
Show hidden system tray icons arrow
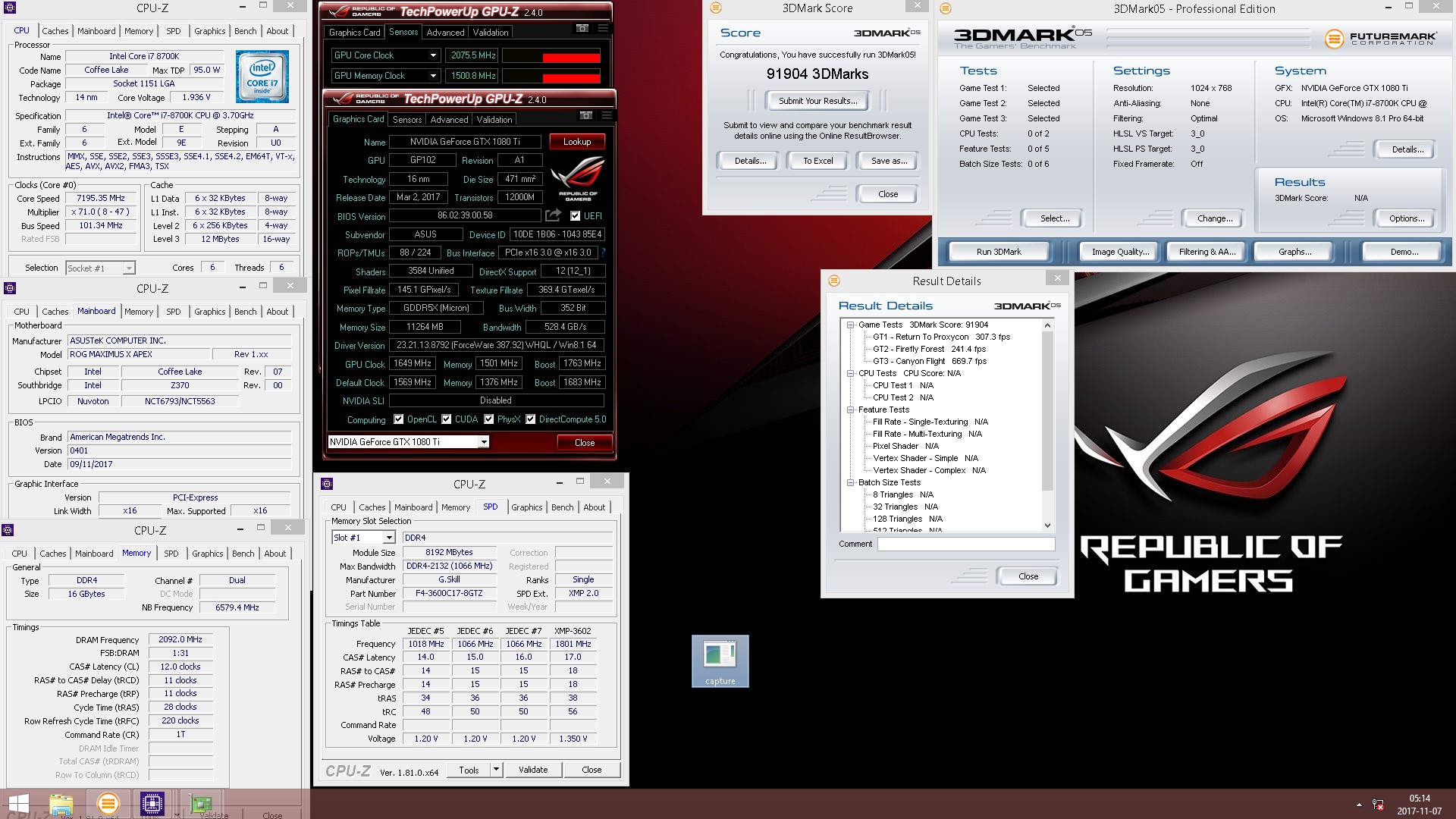tap(1358, 805)
